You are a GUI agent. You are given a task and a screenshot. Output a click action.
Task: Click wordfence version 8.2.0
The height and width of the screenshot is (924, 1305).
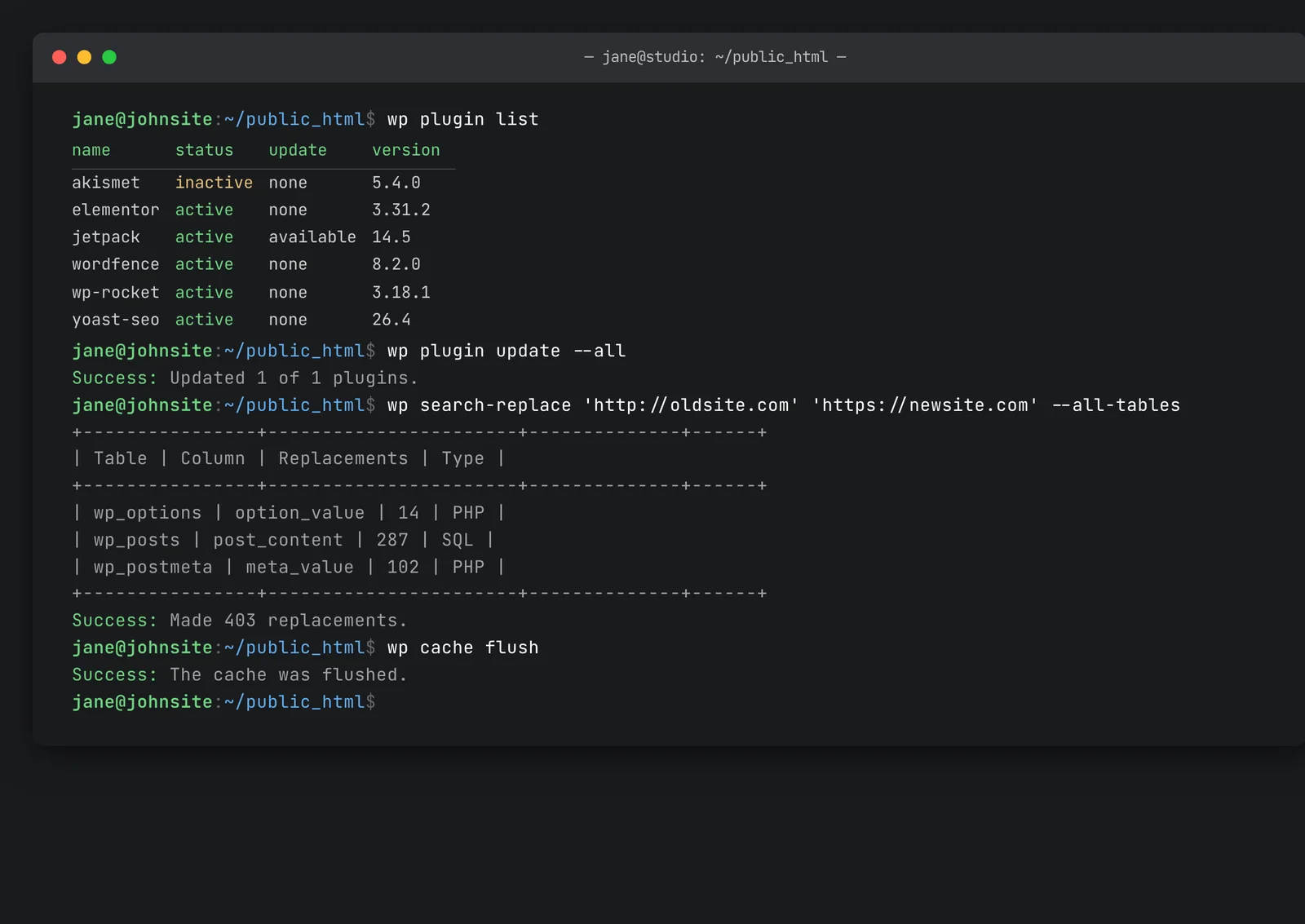[x=396, y=264]
